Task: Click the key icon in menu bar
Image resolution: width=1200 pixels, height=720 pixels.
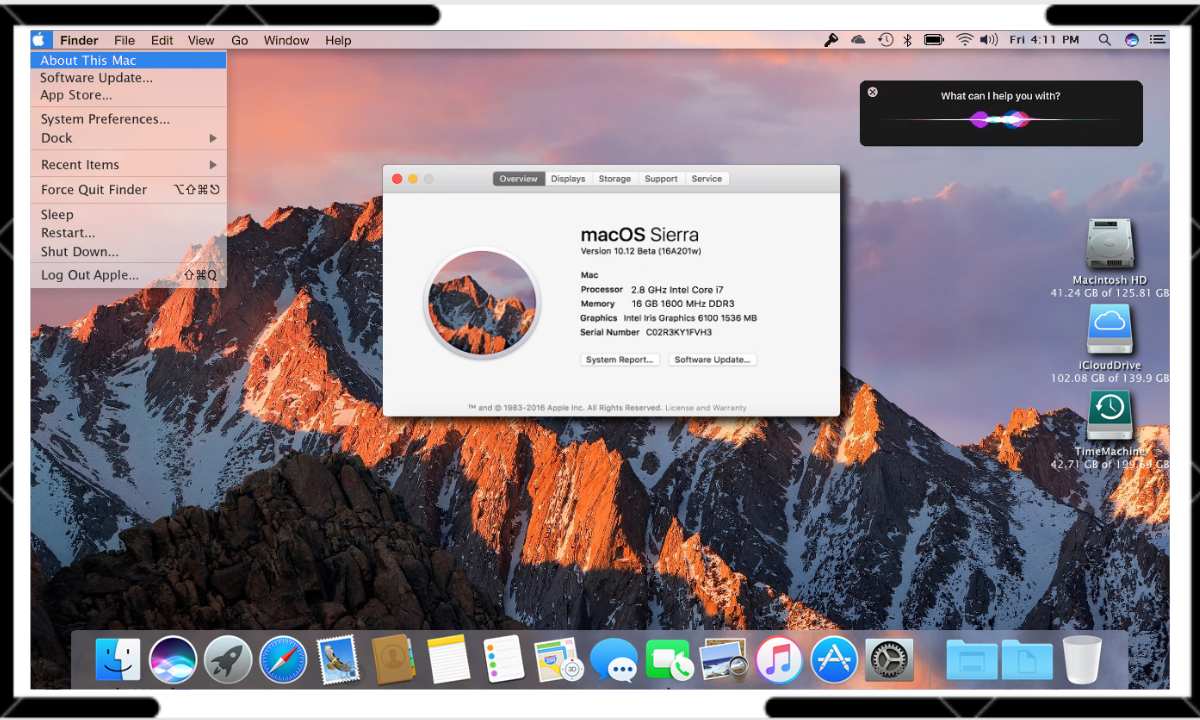Action: [831, 40]
